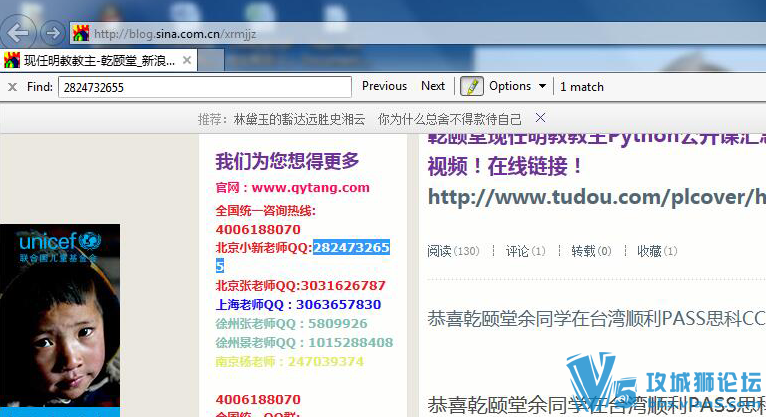
Task: Focus the blog.sina.com.cn address bar
Action: [420, 34]
